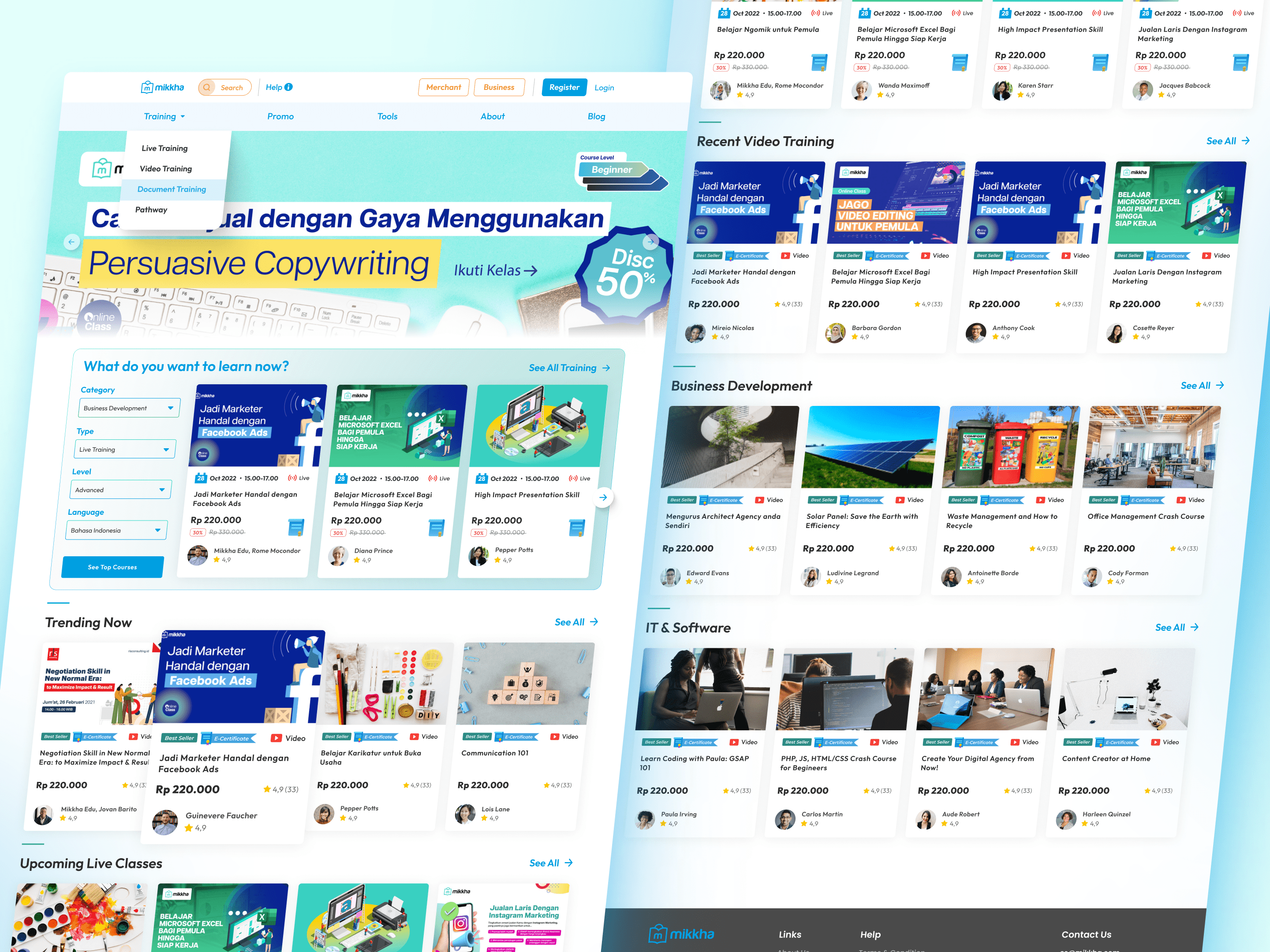
Task: Open the Language dropdown showing Bahasa Indonesia
Action: click(x=116, y=530)
